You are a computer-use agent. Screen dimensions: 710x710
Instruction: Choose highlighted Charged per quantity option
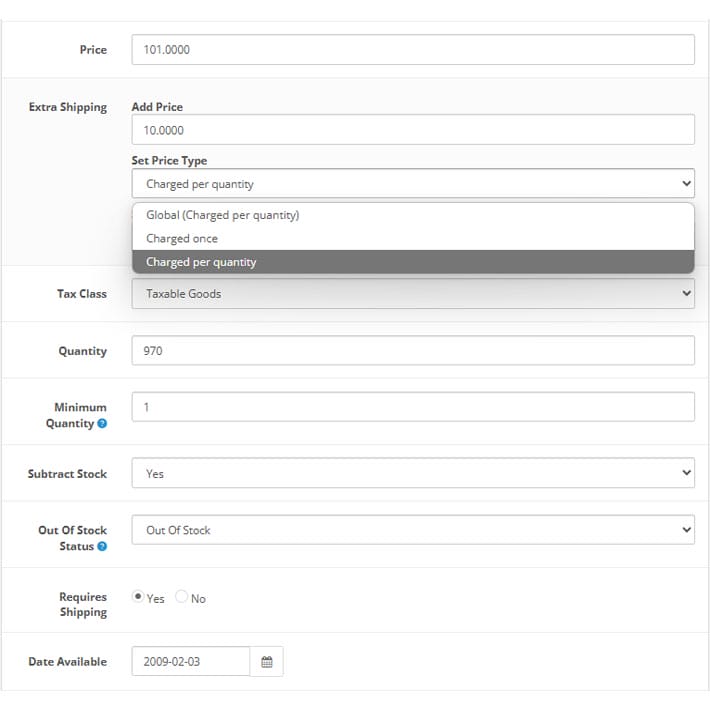coord(413,262)
